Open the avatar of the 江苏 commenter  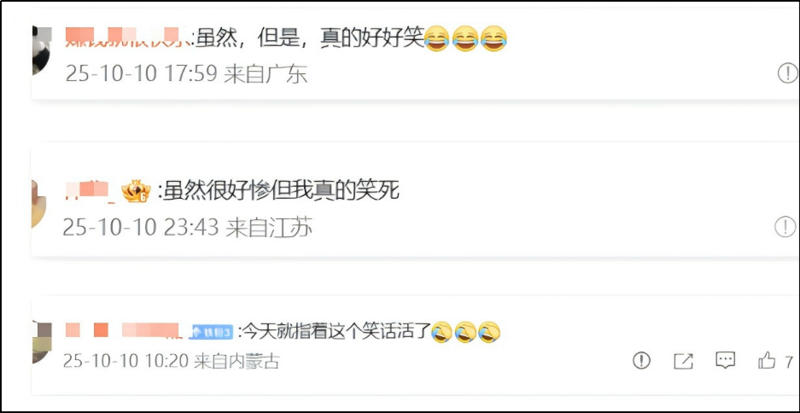point(39,203)
